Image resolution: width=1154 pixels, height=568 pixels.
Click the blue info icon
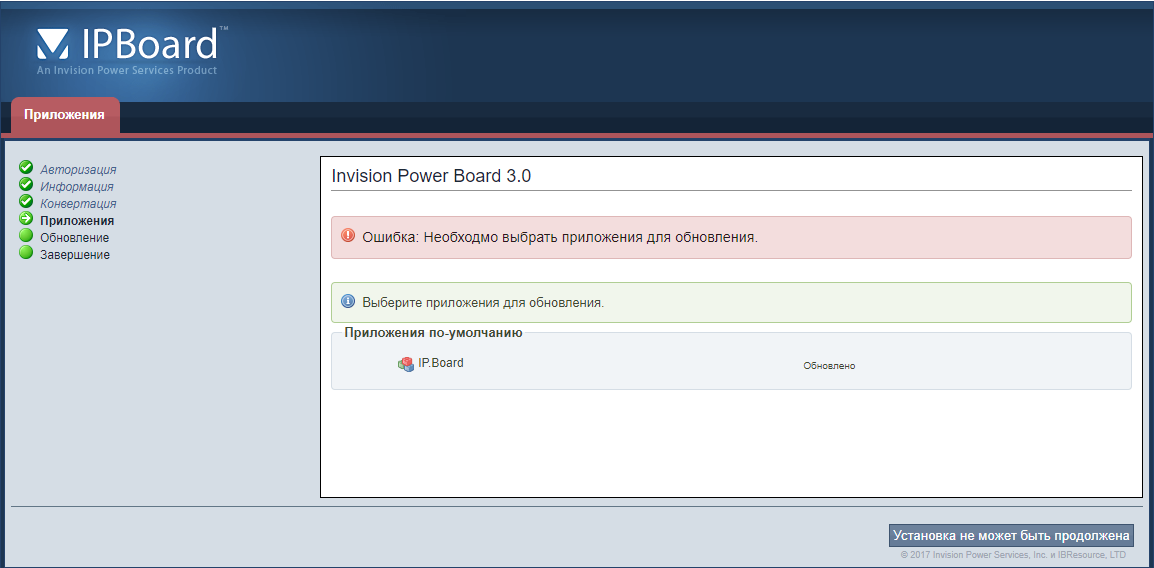pos(348,302)
